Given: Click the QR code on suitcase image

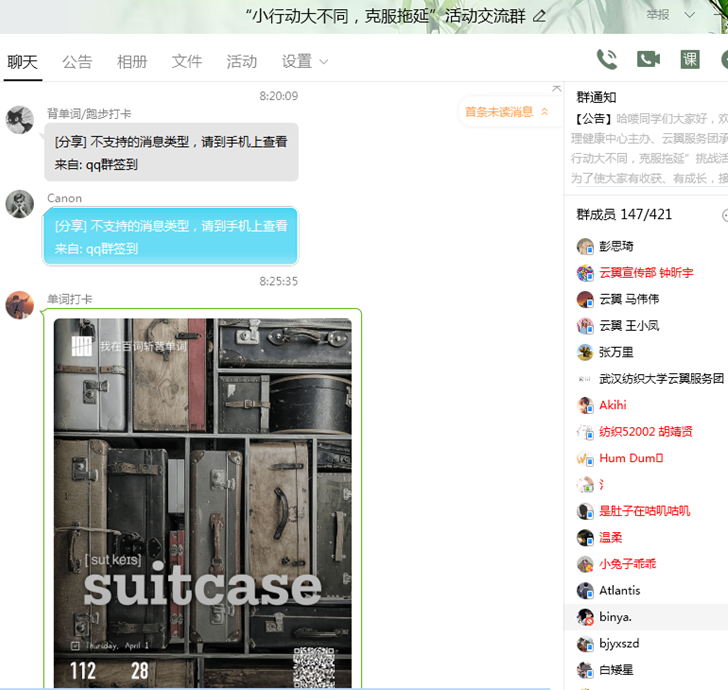Looking at the screenshot, I should pos(312,667).
